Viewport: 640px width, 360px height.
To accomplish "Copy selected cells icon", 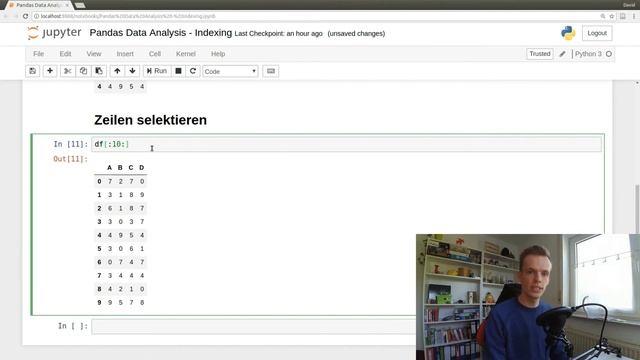I will pyautogui.click(x=83, y=71).
